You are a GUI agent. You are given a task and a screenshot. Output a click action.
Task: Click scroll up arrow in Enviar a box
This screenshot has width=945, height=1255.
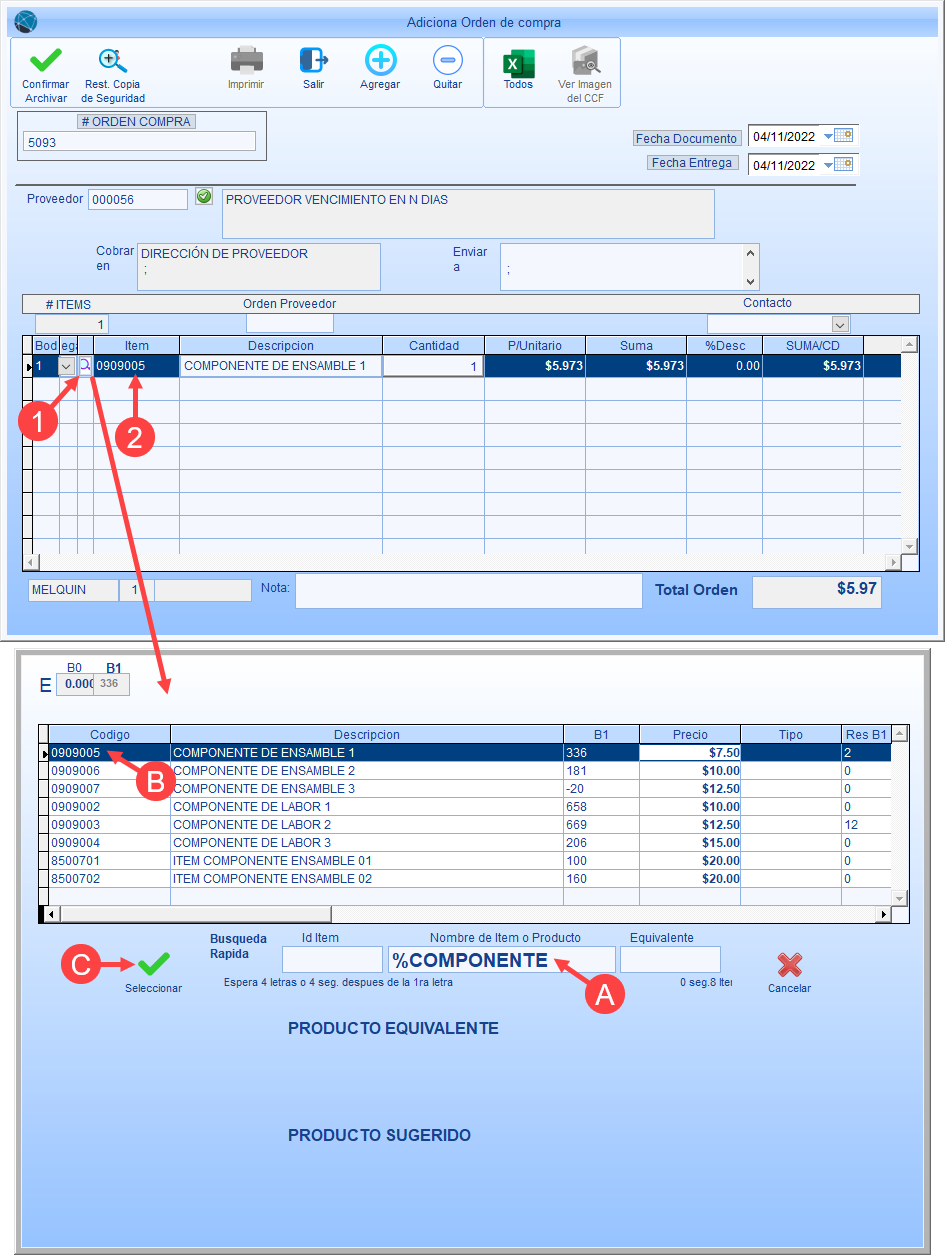(x=752, y=252)
